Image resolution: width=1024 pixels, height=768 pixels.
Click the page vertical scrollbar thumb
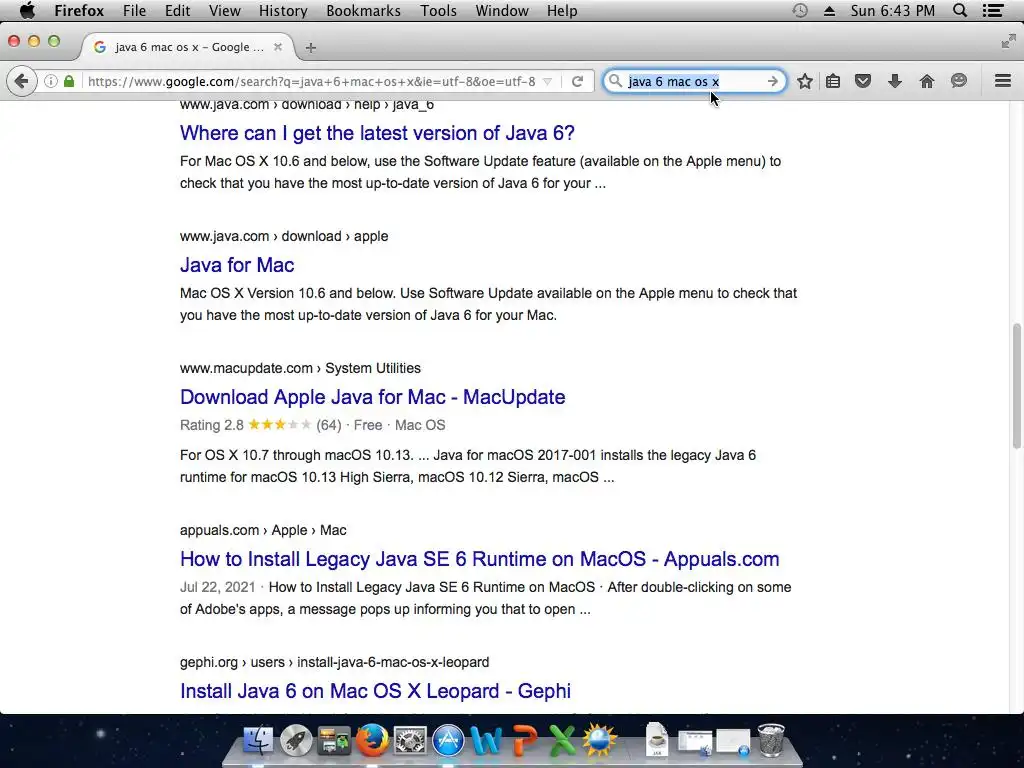point(1017,386)
